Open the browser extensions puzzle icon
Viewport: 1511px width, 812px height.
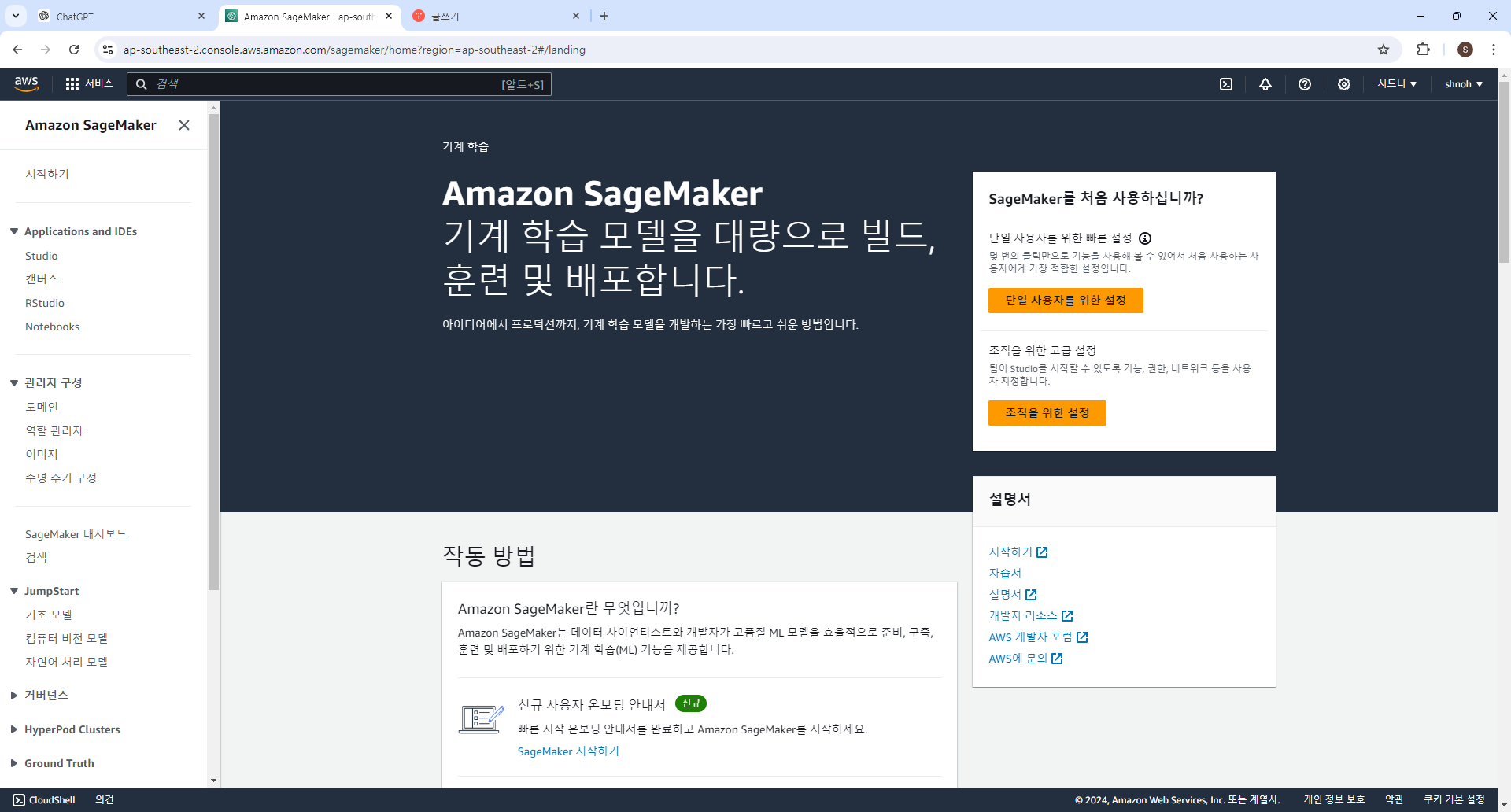click(x=1423, y=50)
